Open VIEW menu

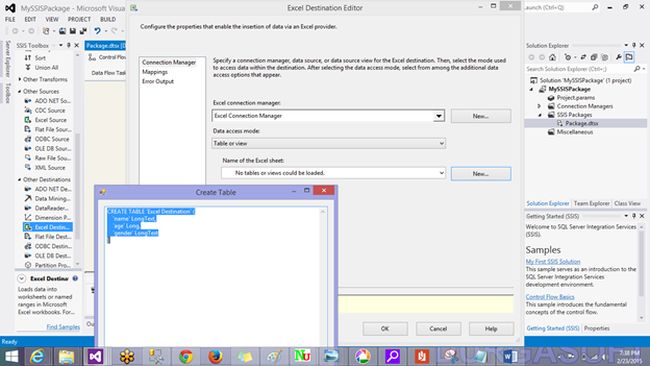(52, 19)
